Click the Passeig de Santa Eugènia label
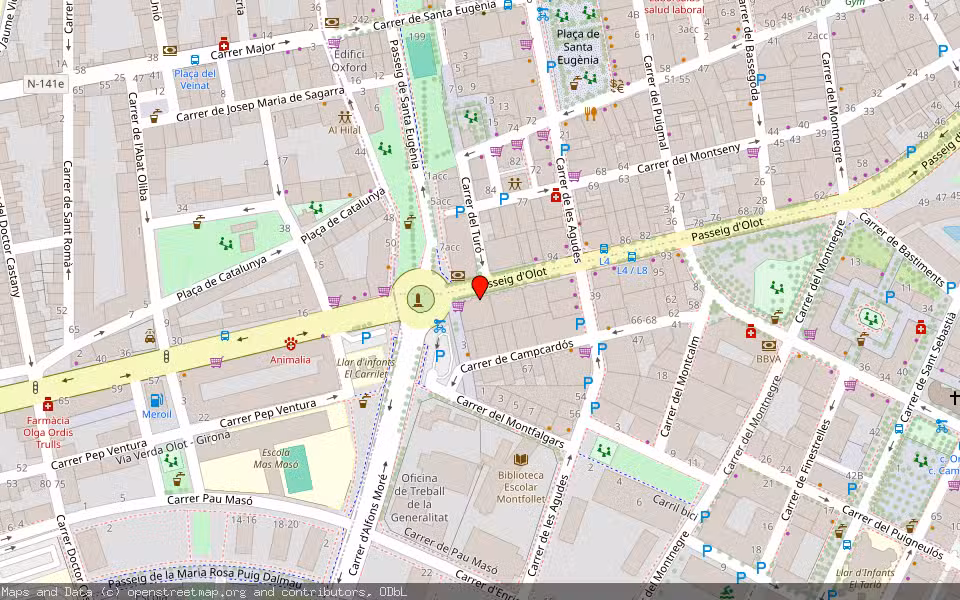This screenshot has width=960, height=600. (405, 103)
